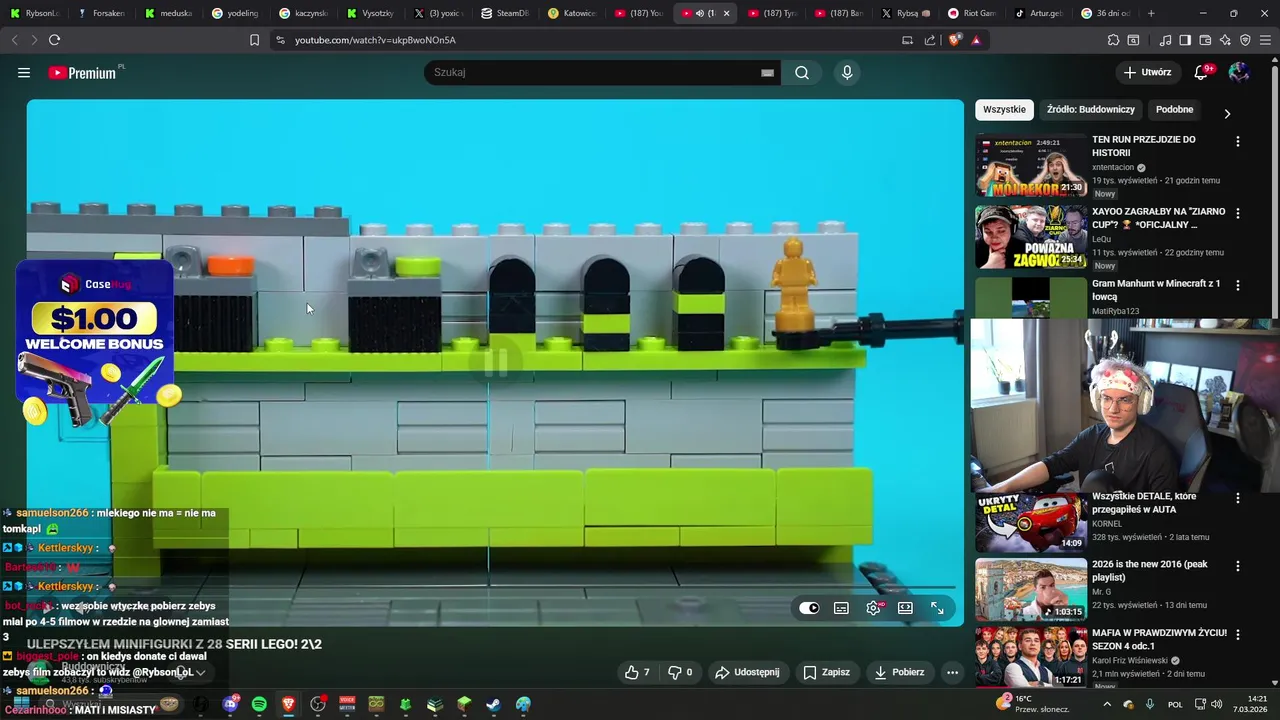Viewport: 1280px width, 720px height.
Task: Click the youtube.com address bar URL
Action: [375, 40]
